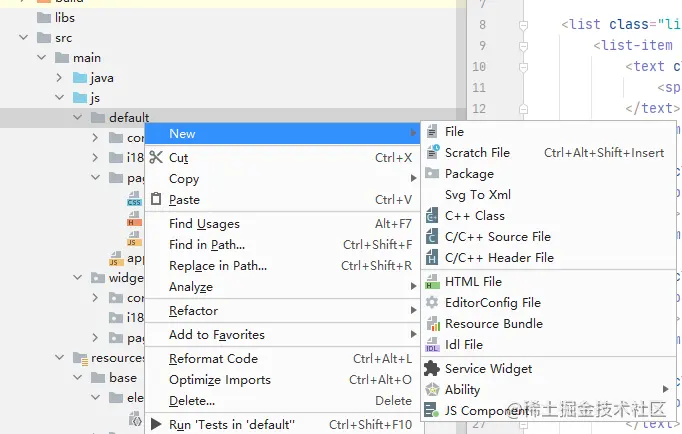
Task: Click the <list class= code line
Action: click(621, 24)
